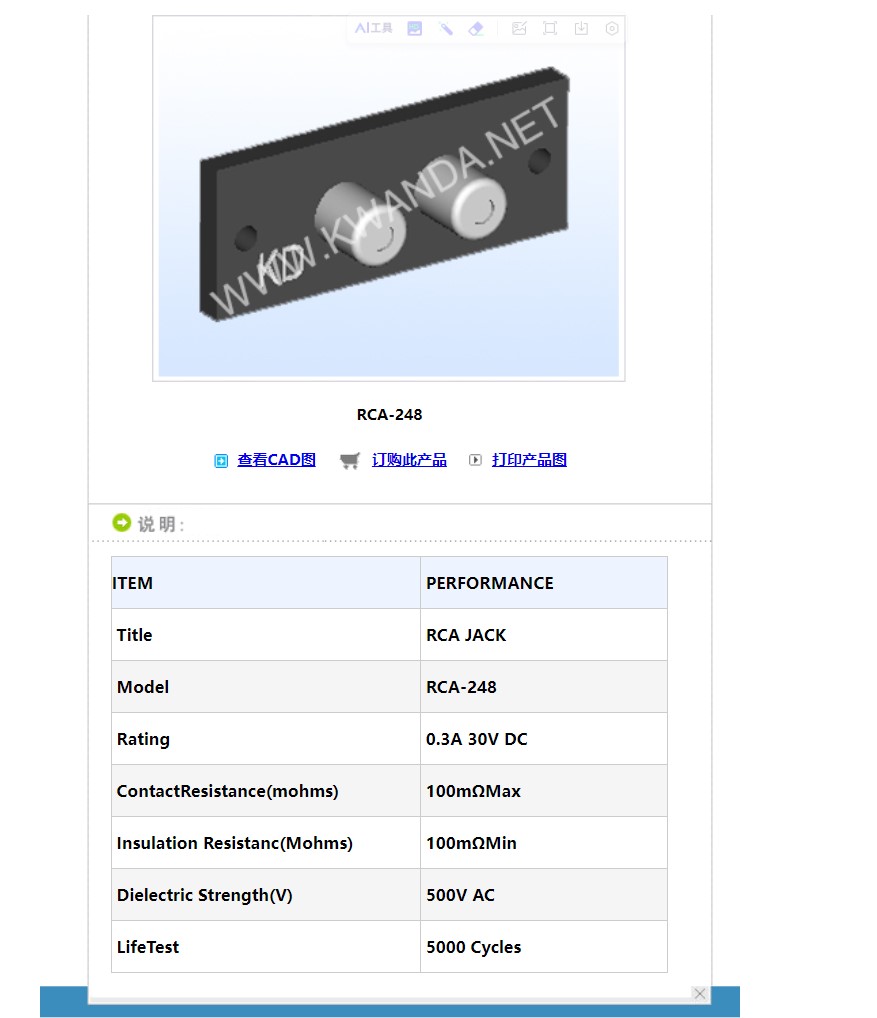Viewport: 877px width, 1018px height.
Task: Select the magic wand tool icon
Action: point(445,28)
